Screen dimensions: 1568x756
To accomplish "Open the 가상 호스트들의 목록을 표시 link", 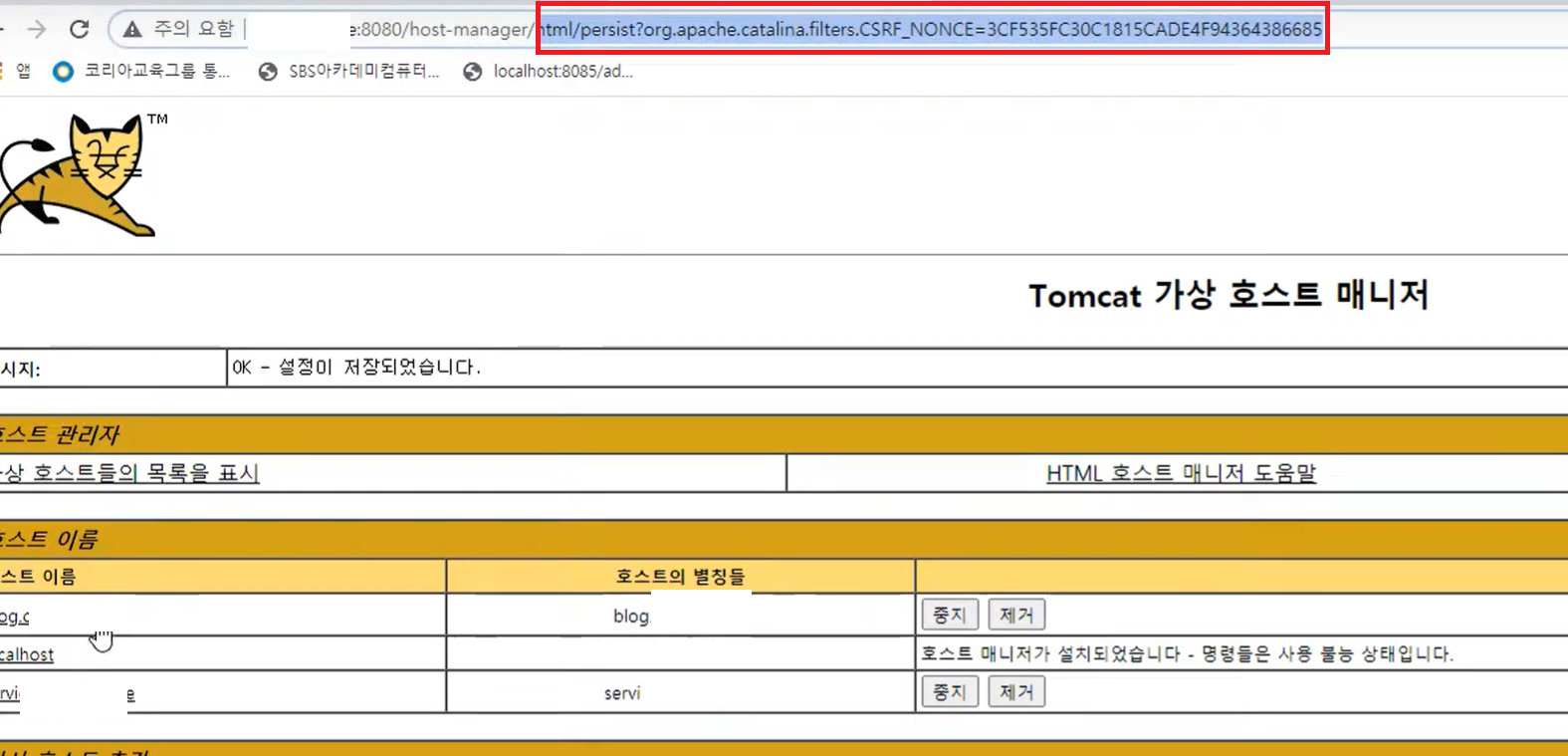I will 129,473.
